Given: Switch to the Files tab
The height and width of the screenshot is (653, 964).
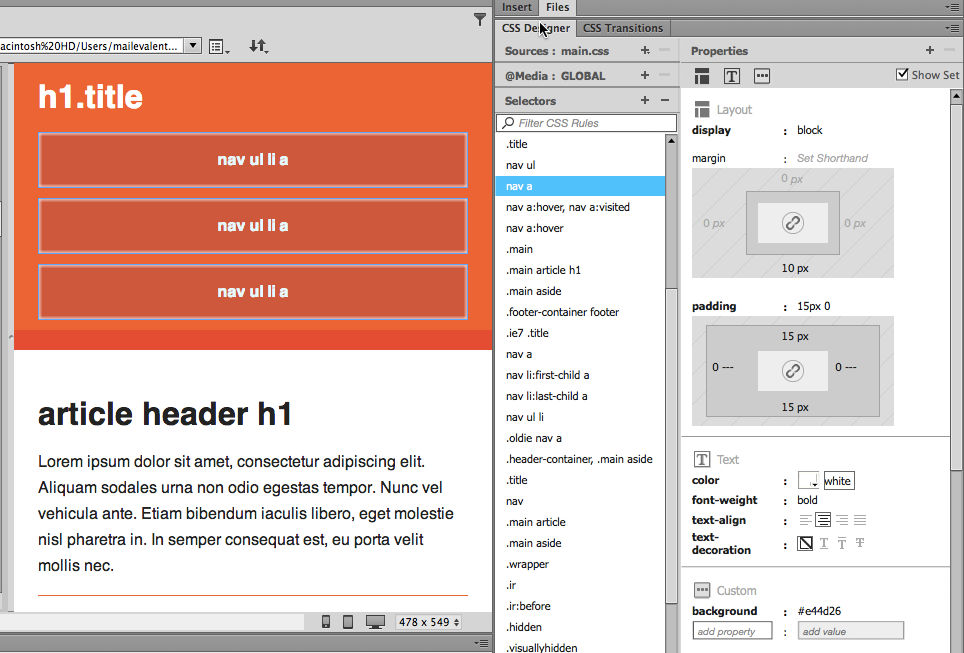Looking at the screenshot, I should click(x=557, y=7).
